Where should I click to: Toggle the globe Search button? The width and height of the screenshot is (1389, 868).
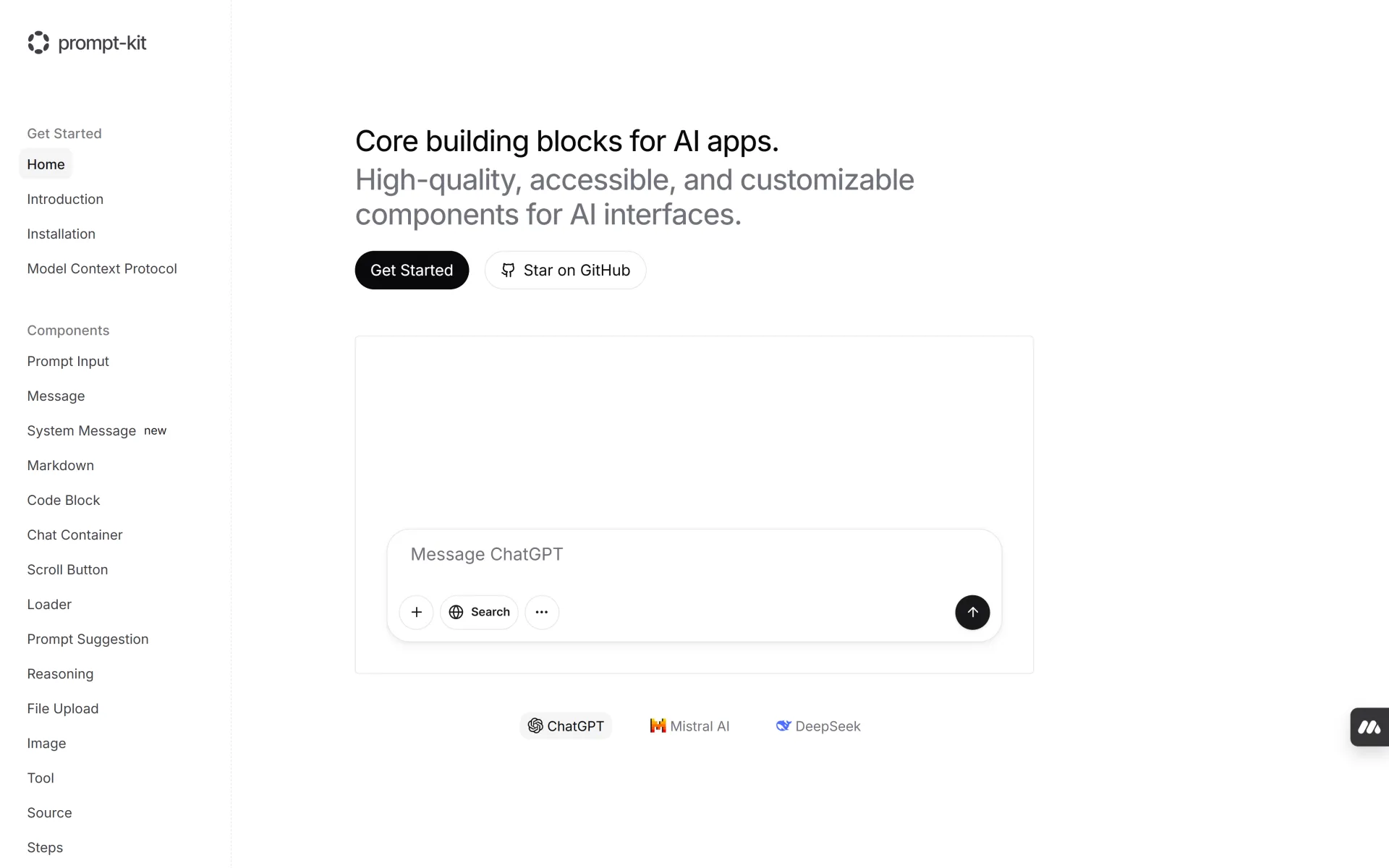click(x=479, y=612)
